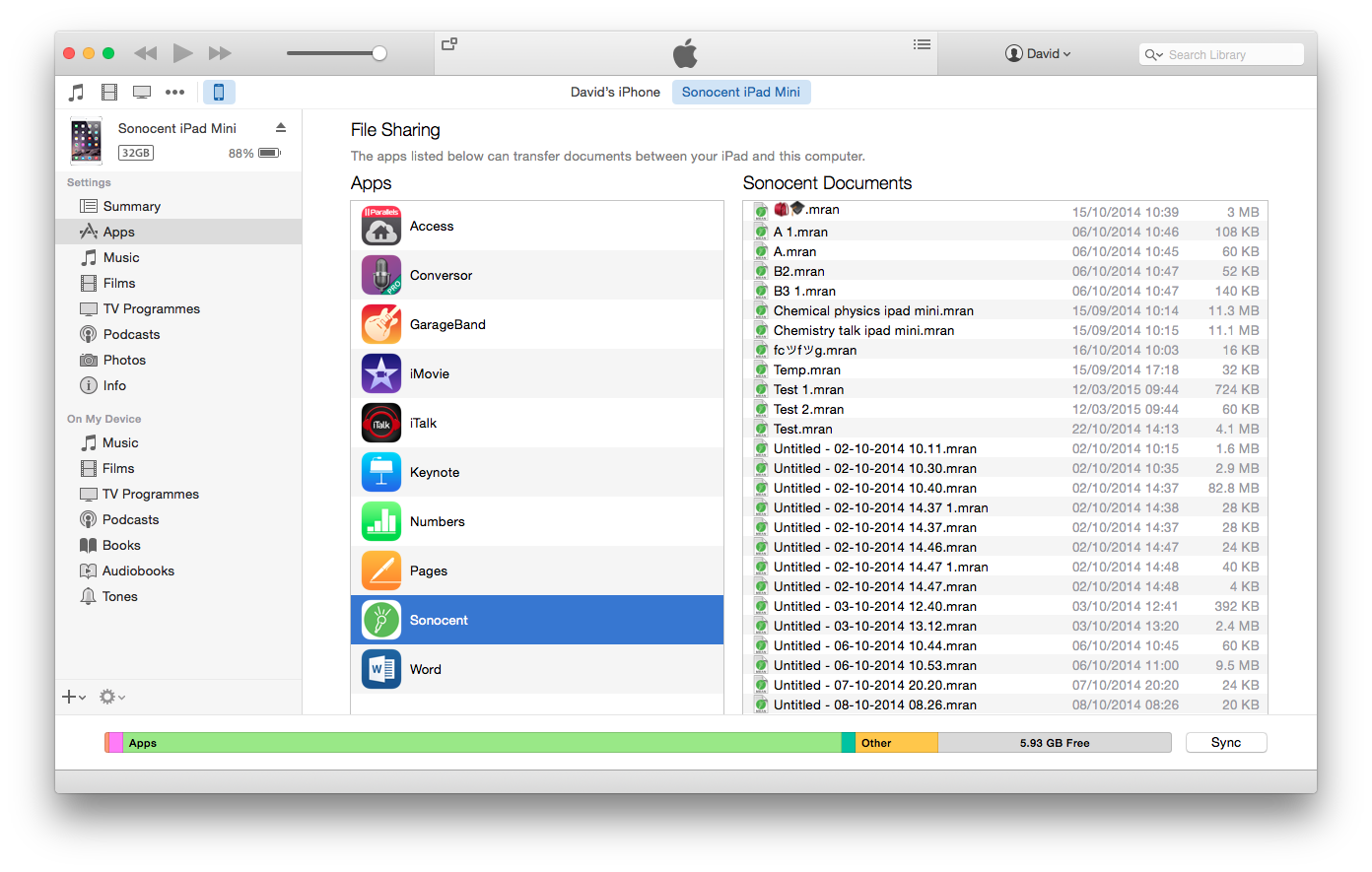Skip to next track
Image resolution: width=1372 pixels, height=872 pixels.
pyautogui.click(x=220, y=53)
